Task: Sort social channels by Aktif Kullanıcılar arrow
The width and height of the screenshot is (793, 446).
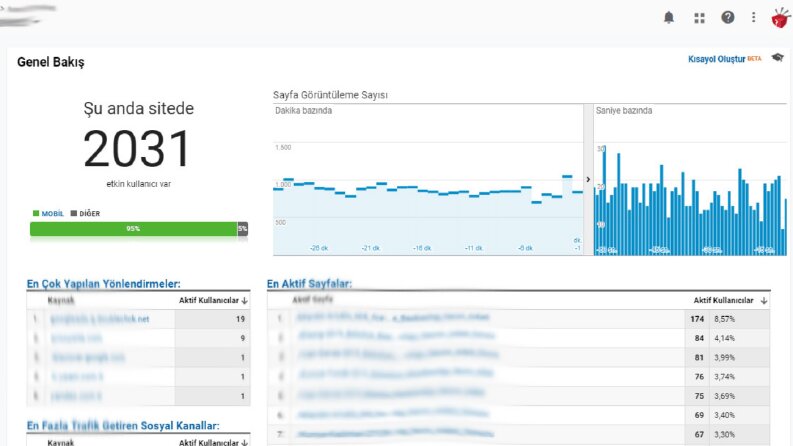Action: coord(245,442)
